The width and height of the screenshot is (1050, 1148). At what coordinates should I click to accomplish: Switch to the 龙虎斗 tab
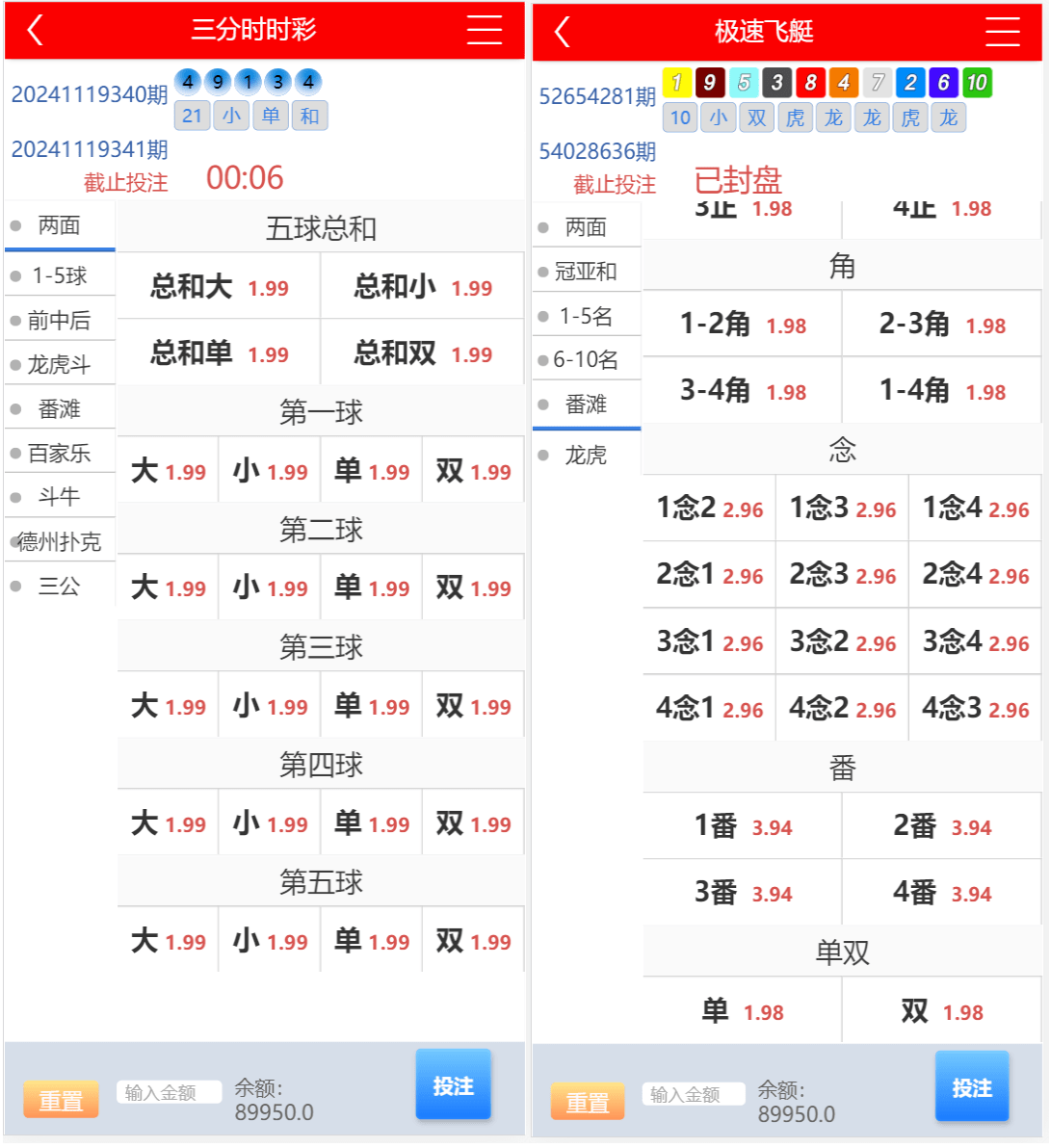(x=60, y=363)
